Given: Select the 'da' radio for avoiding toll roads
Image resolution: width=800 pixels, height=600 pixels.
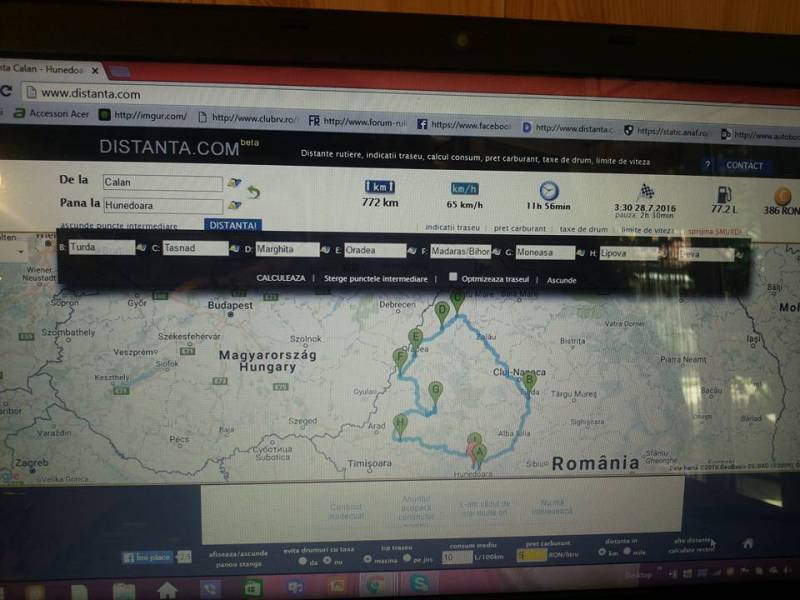Looking at the screenshot, I should (301, 560).
